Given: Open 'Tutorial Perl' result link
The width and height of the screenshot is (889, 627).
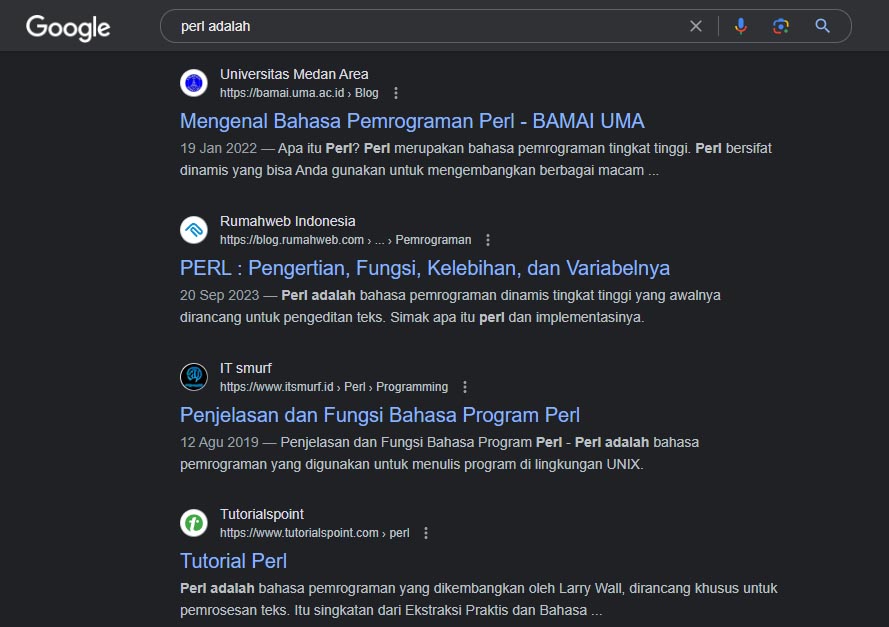Looking at the screenshot, I should click(x=234, y=561).
